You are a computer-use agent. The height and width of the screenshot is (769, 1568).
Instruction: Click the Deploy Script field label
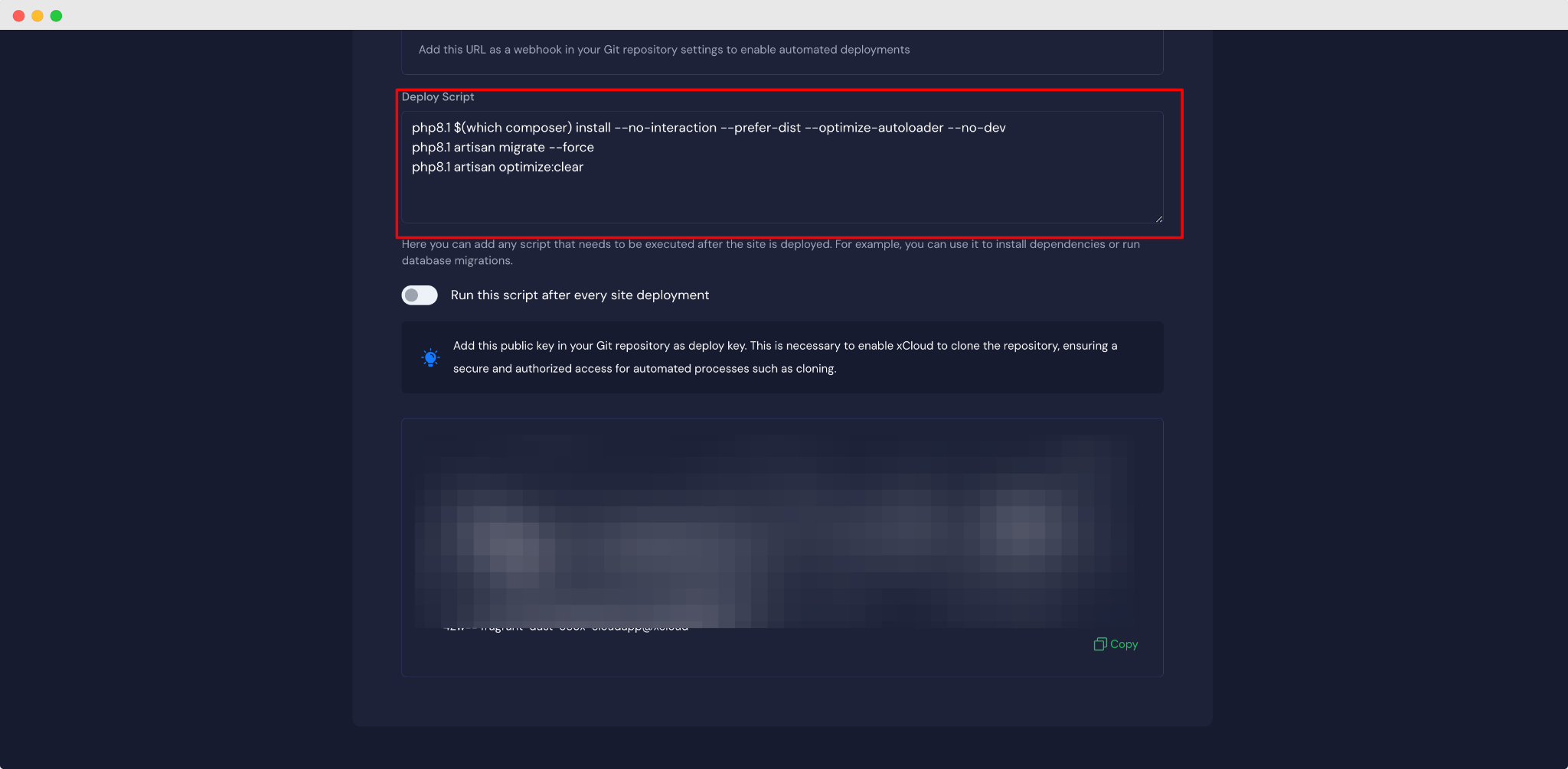click(438, 97)
